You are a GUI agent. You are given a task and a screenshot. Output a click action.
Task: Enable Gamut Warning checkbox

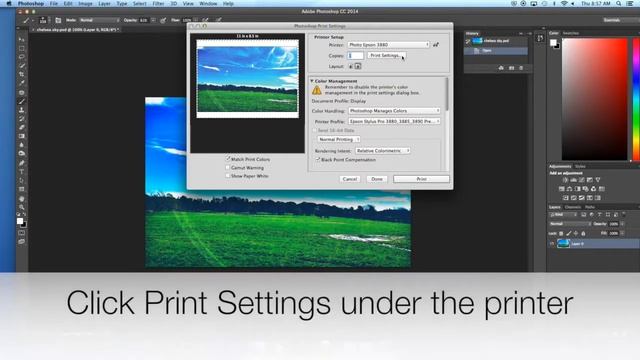(x=228, y=167)
